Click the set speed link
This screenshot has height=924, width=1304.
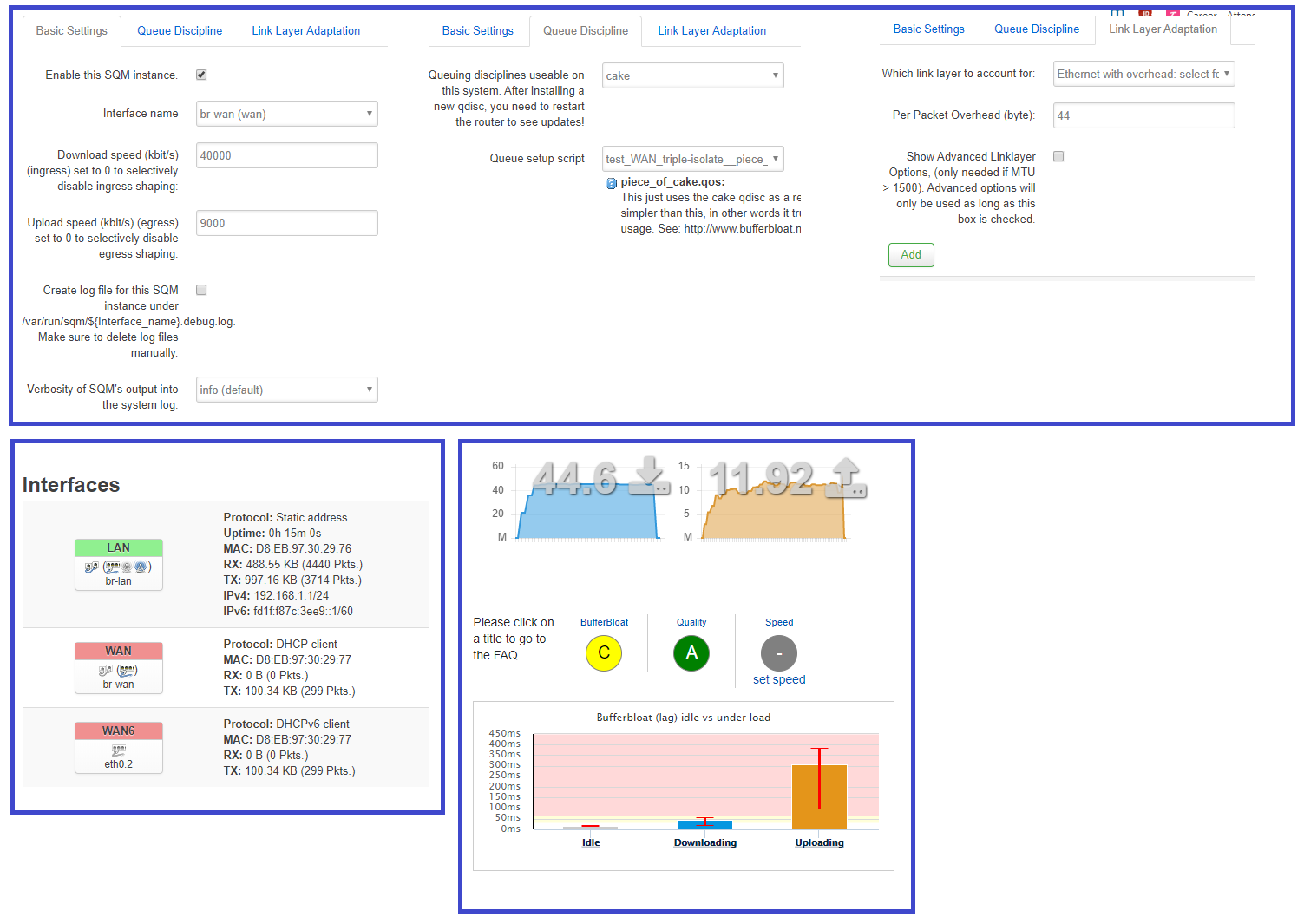tap(778, 680)
